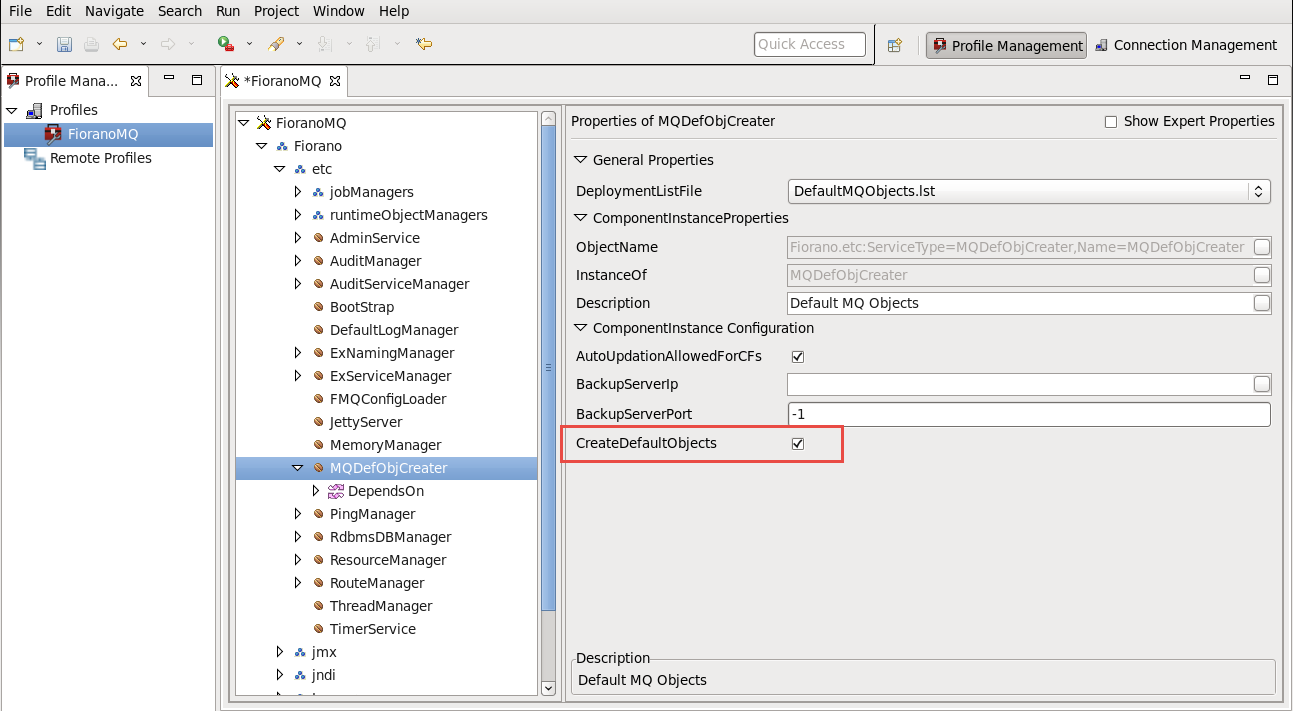Click the ThreadManager component icon
This screenshot has height=711, width=1293.
pos(318,606)
